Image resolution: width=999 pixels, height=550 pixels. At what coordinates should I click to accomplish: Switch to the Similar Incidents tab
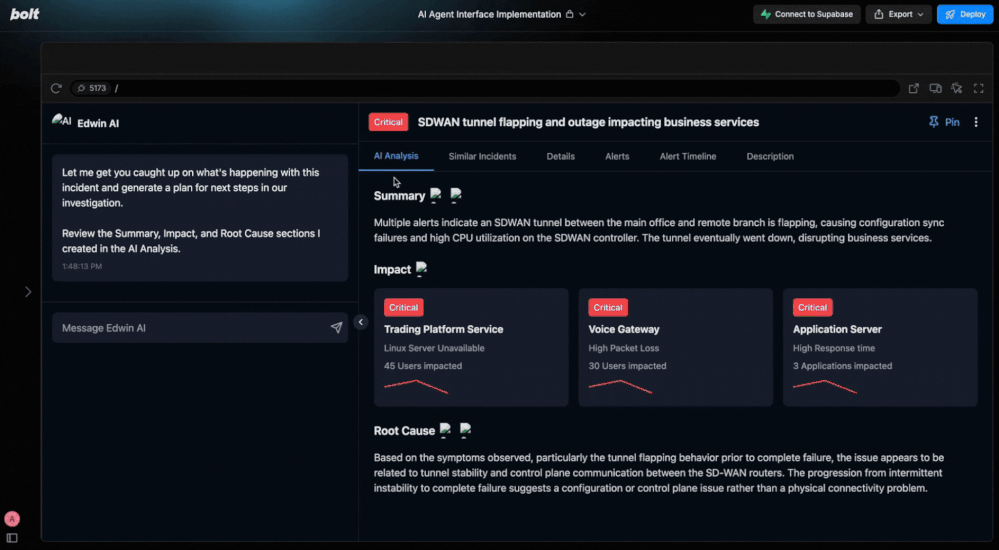tap(482, 156)
